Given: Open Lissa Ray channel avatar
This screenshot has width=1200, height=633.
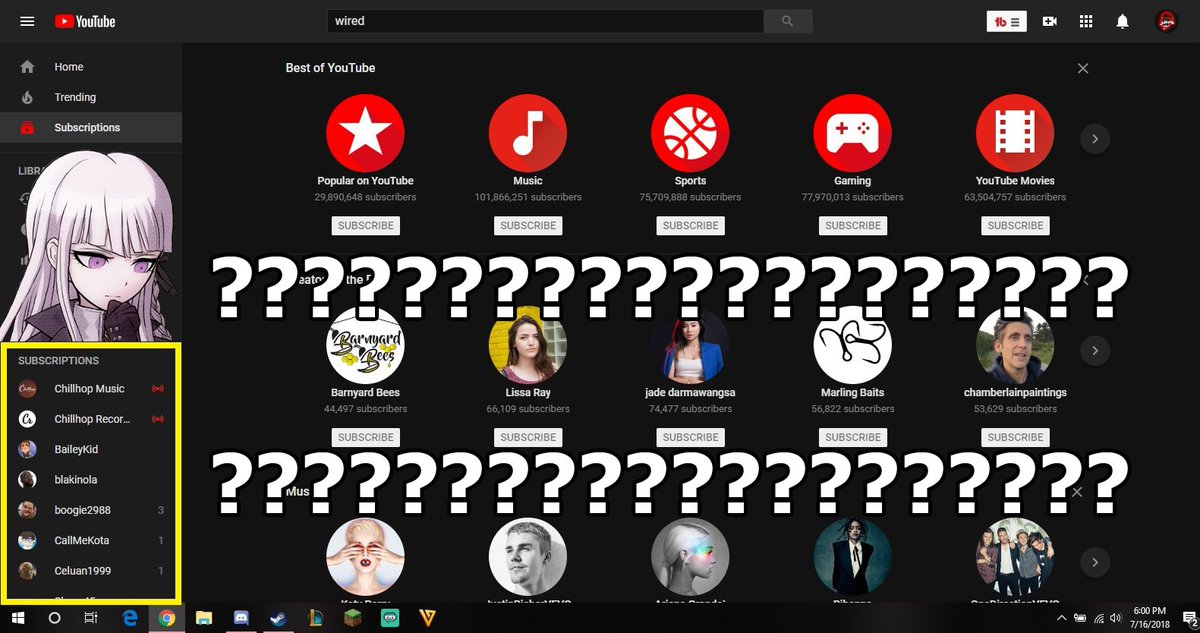Looking at the screenshot, I should tap(528, 345).
